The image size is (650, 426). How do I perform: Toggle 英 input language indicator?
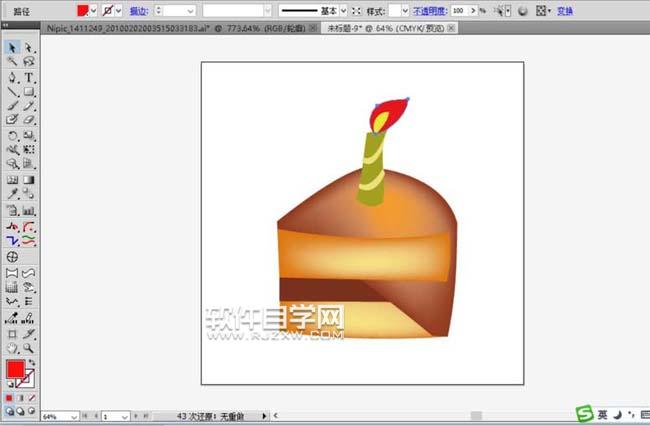coord(602,414)
